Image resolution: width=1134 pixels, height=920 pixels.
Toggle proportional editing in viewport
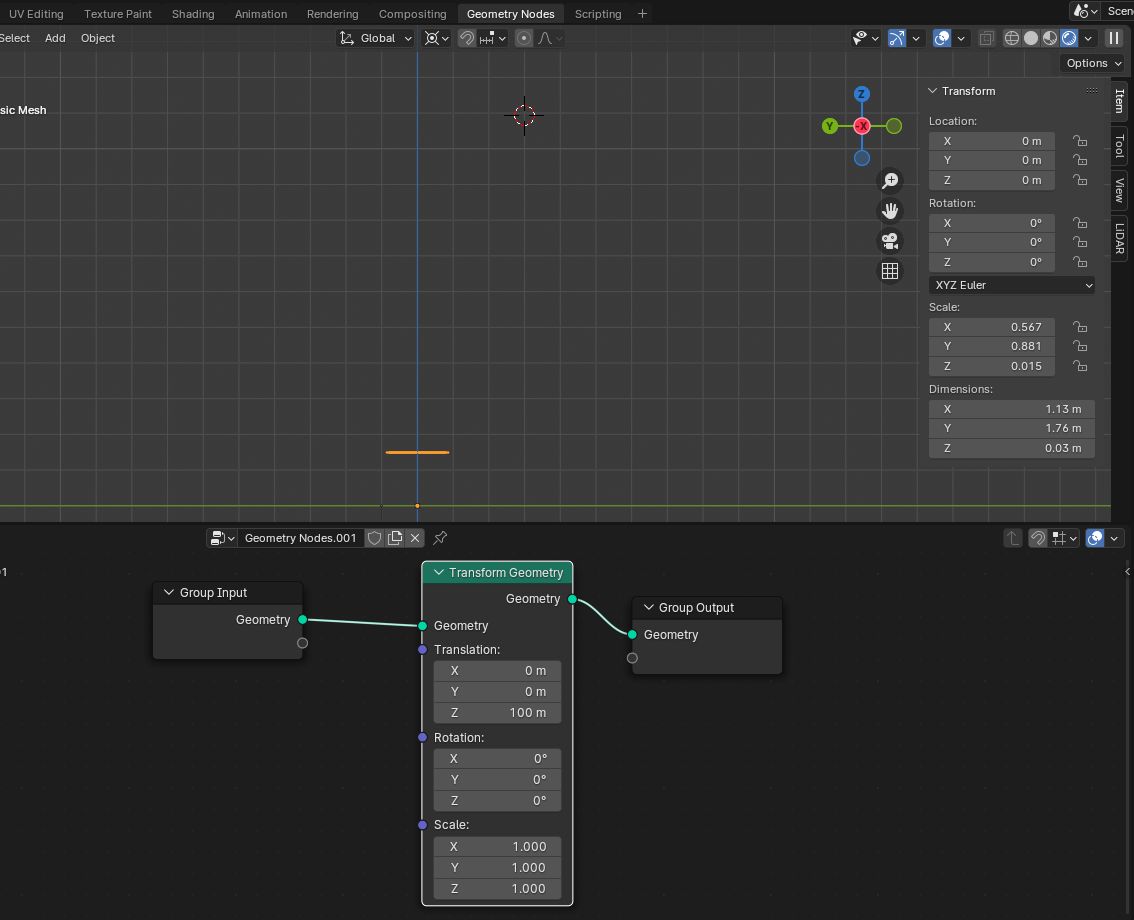click(x=524, y=38)
